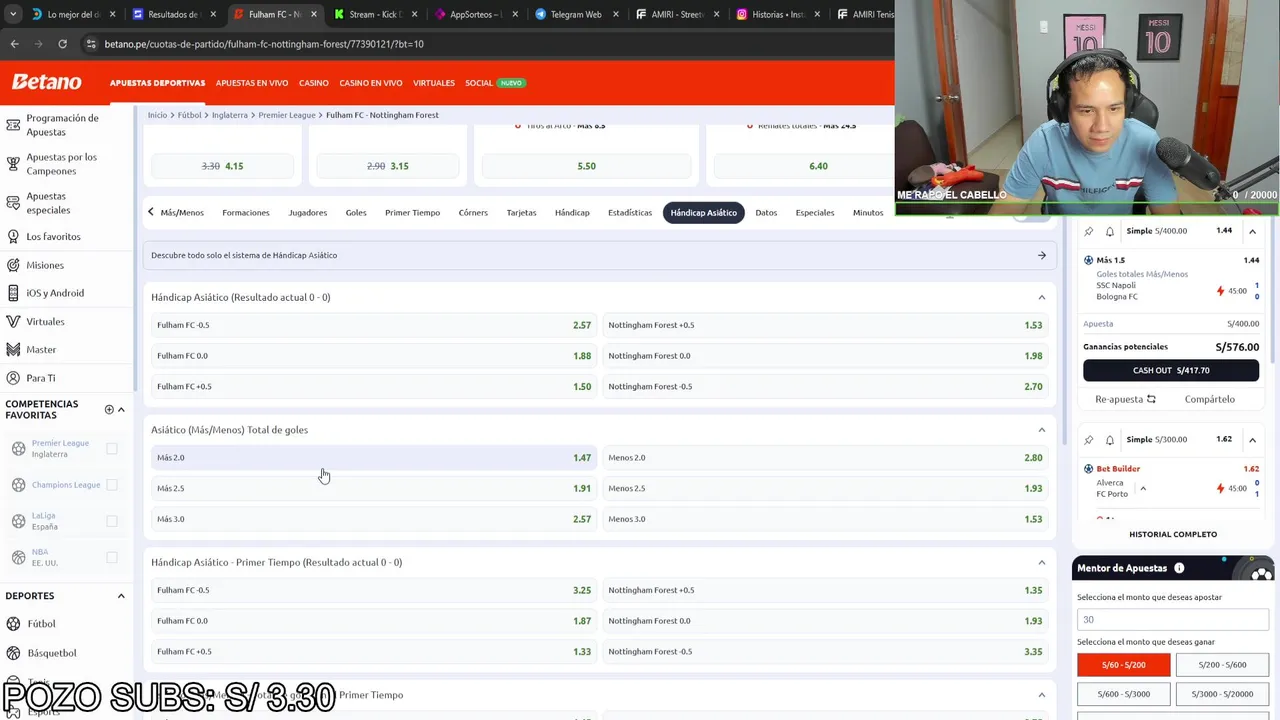Open Historial Completo
Screen dimensions: 1280x720
[x=1173, y=534]
